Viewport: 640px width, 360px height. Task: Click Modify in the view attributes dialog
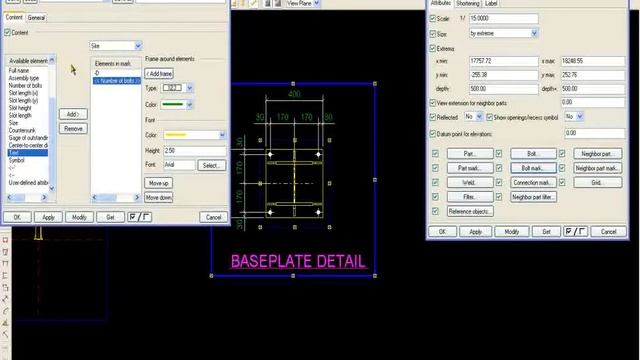511,232
